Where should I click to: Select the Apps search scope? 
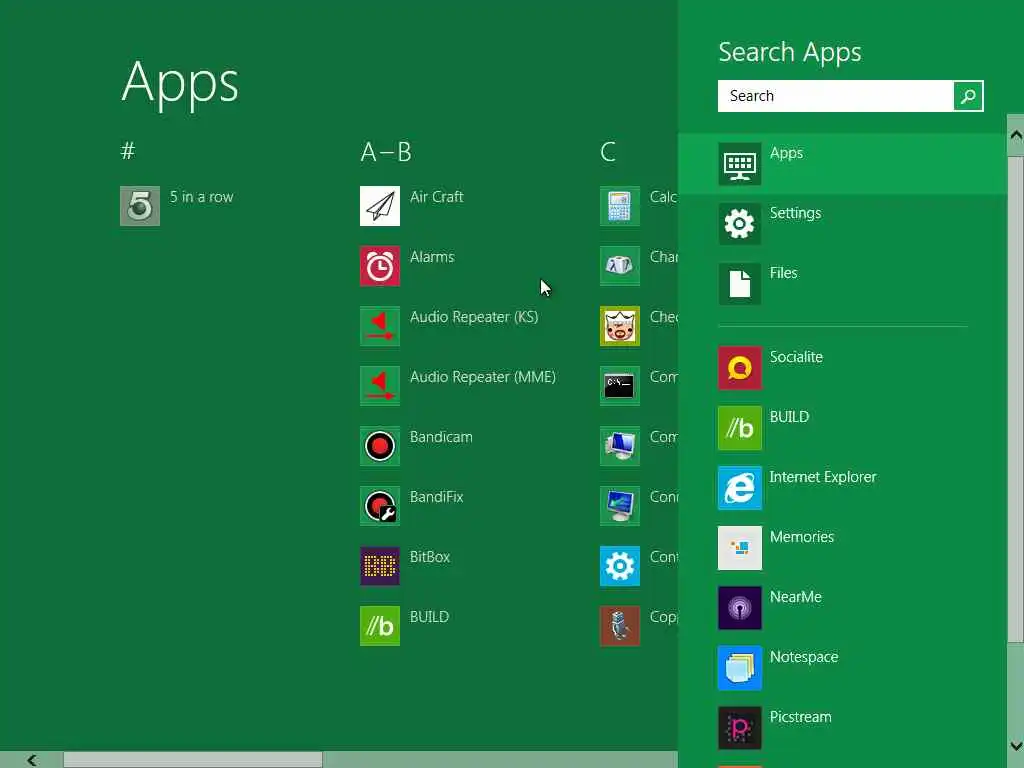842,164
